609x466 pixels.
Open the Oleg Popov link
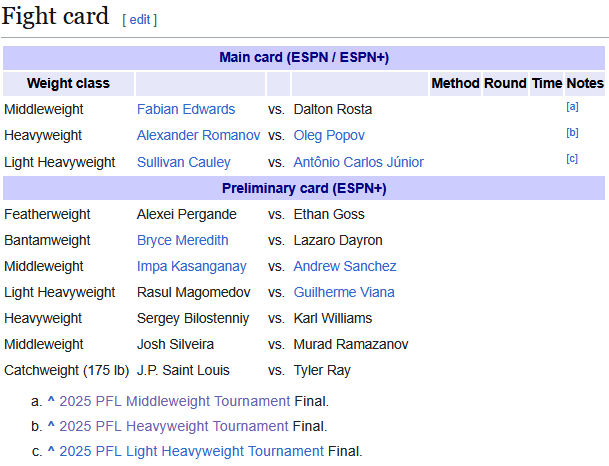(x=329, y=136)
